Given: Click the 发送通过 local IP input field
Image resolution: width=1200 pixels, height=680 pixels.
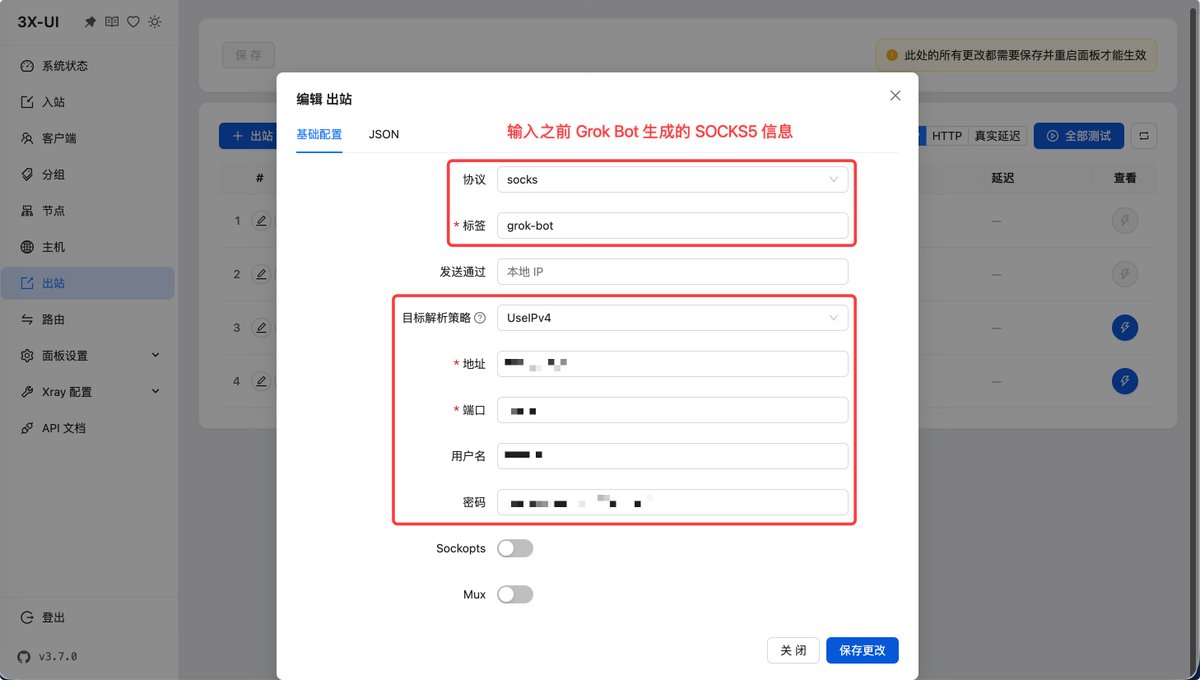Looking at the screenshot, I should [672, 272].
